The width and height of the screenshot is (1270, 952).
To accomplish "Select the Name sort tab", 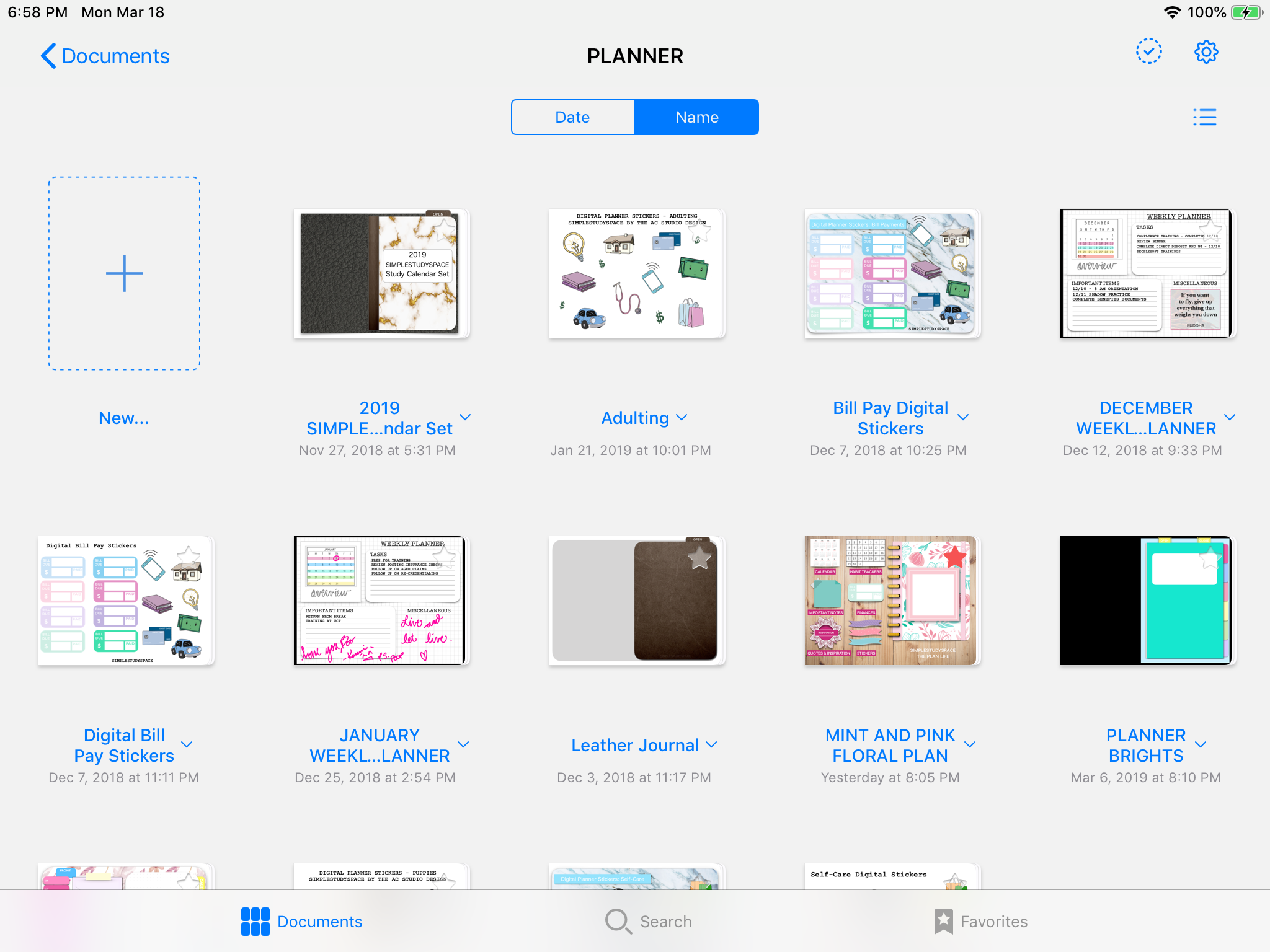I will tap(696, 117).
